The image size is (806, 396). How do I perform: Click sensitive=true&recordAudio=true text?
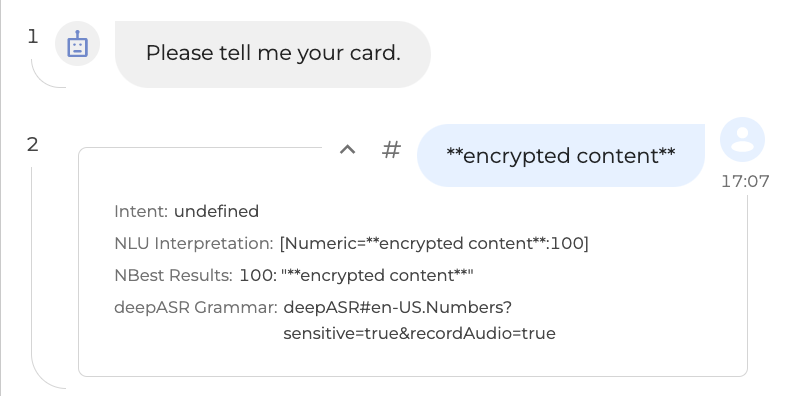tap(419, 333)
